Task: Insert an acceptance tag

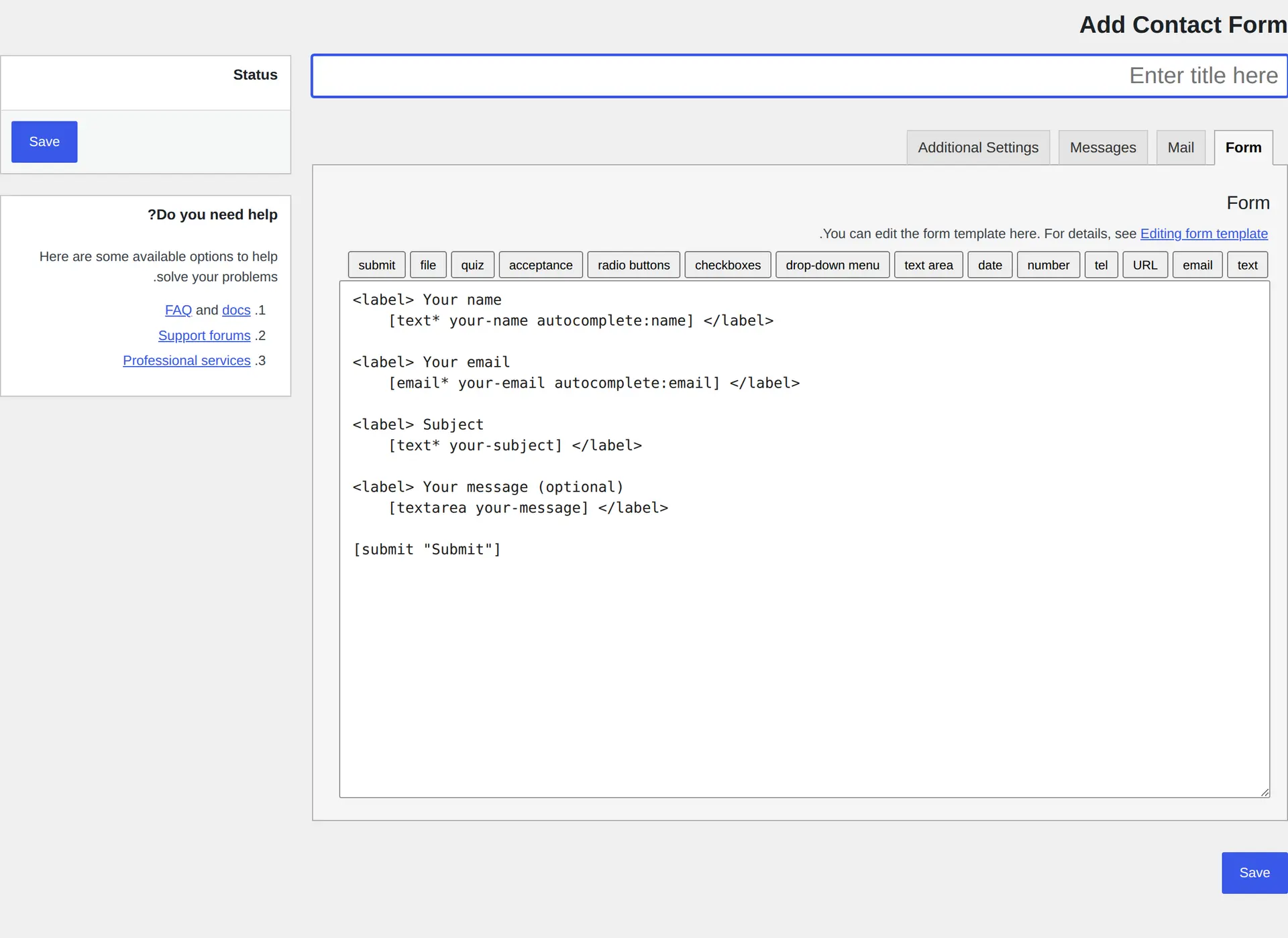Action: pos(541,265)
